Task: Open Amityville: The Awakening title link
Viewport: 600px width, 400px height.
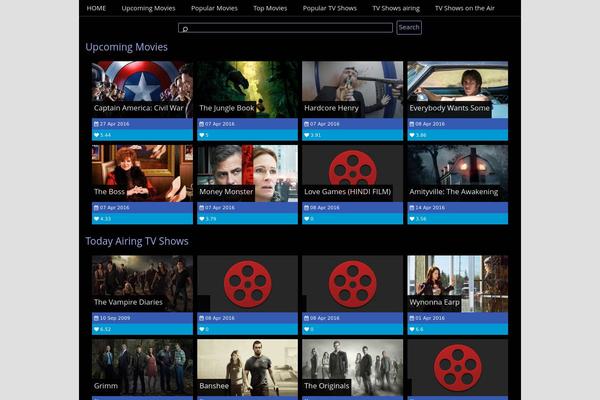Action: (x=453, y=192)
